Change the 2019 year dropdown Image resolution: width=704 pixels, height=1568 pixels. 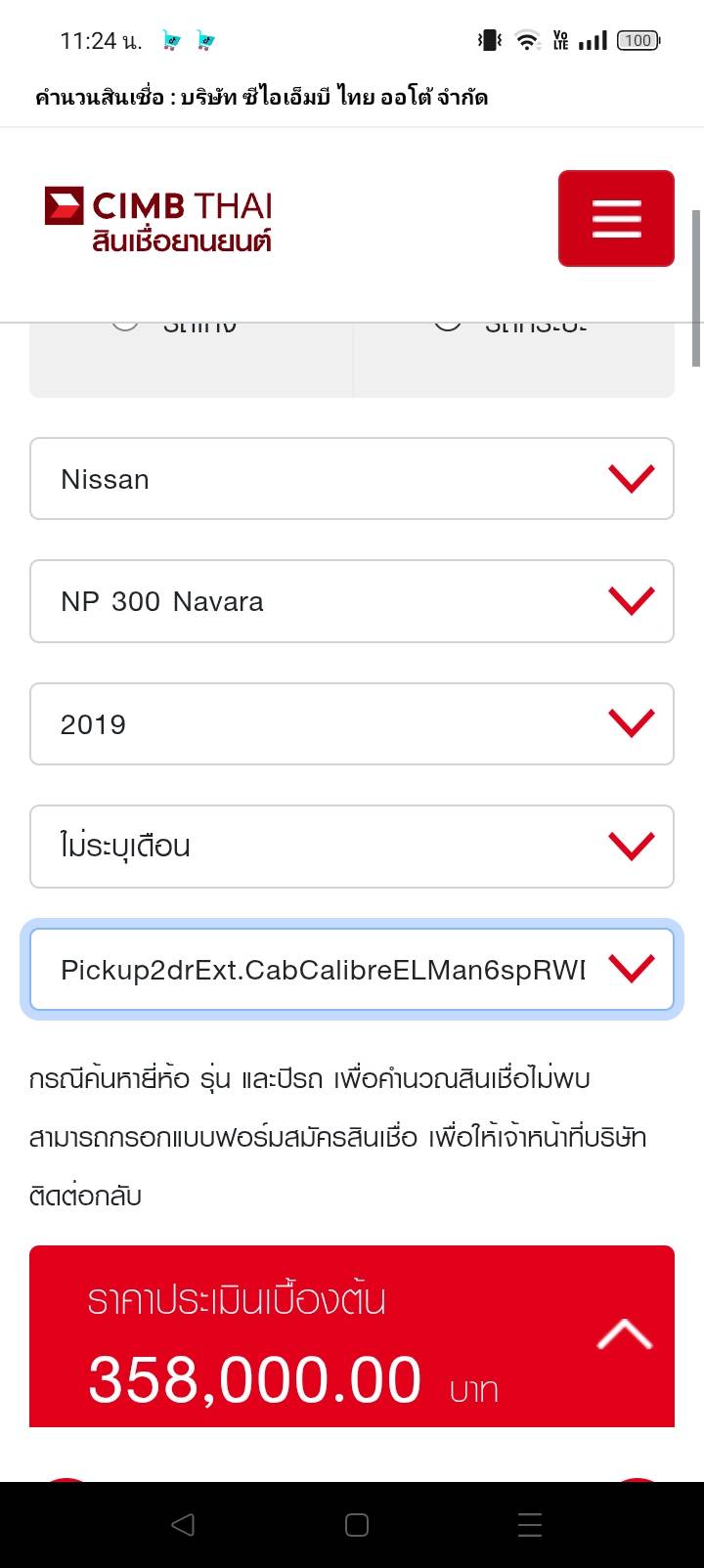[352, 724]
